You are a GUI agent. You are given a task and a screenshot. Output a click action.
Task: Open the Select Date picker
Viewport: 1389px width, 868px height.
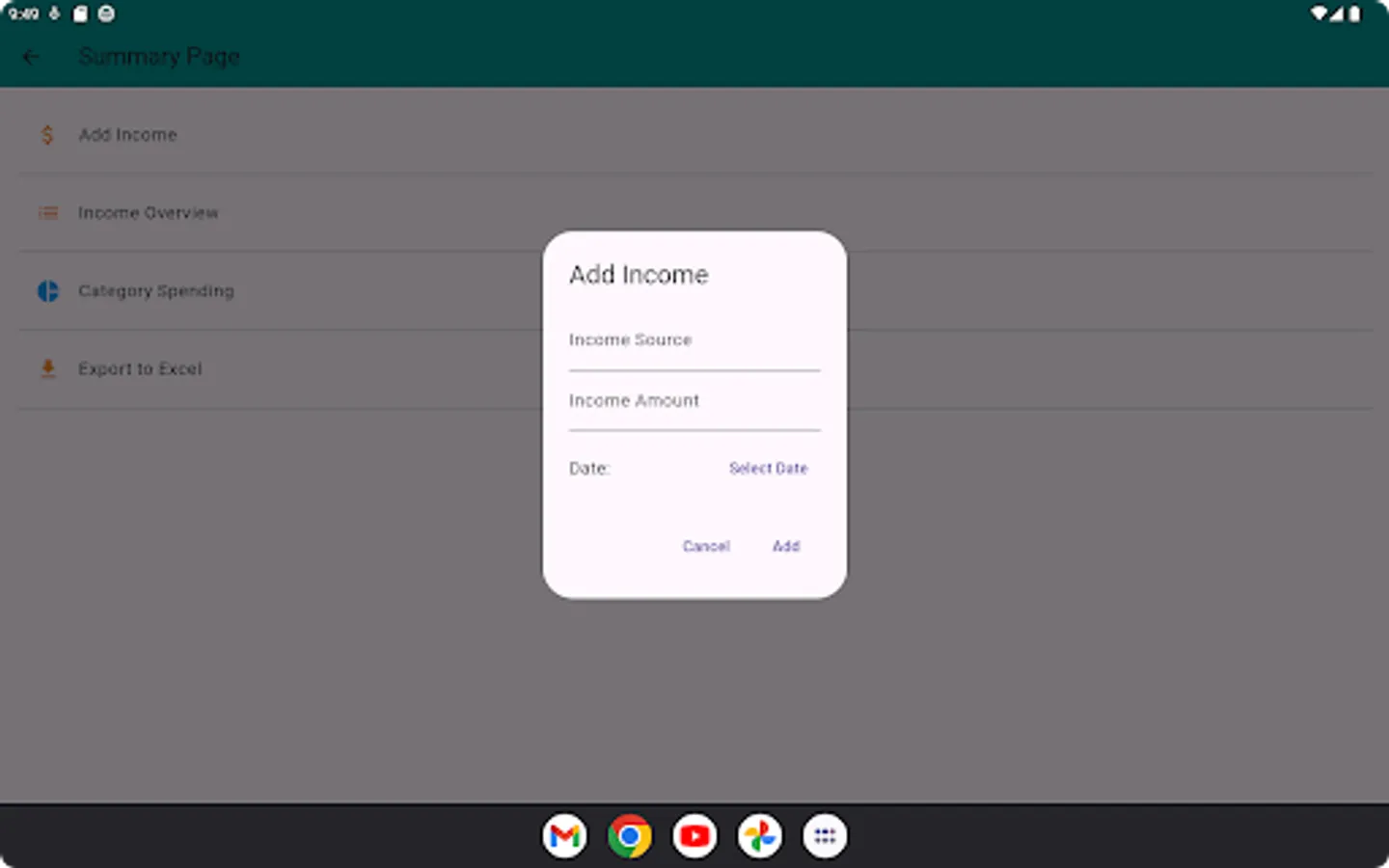pyautogui.click(x=768, y=469)
